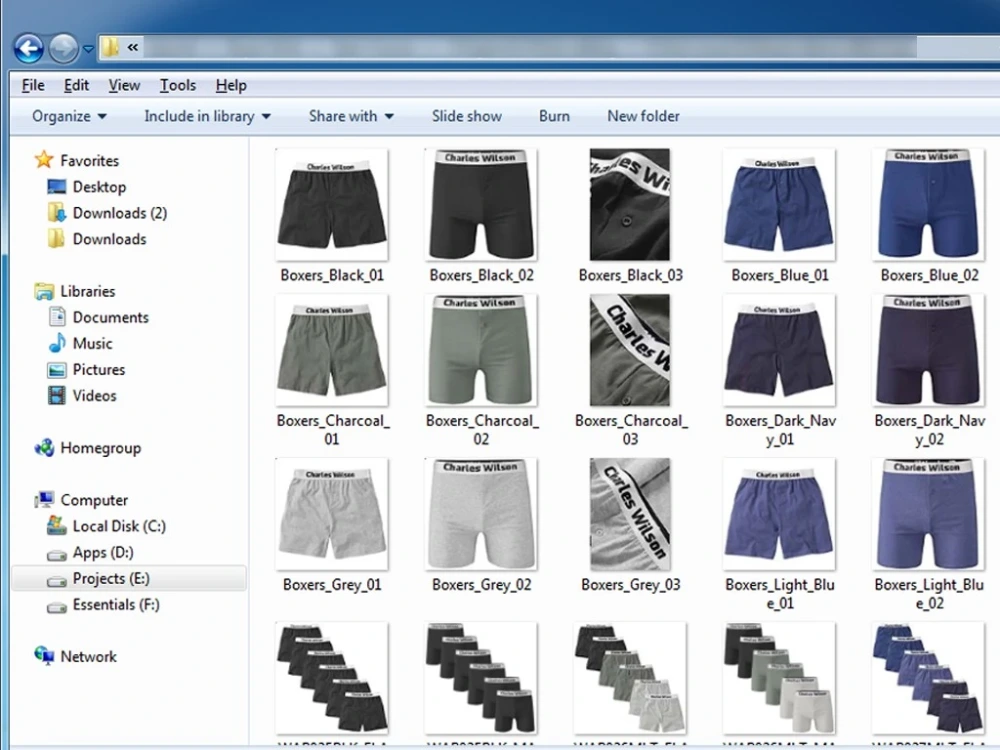1000x750 pixels.
Task: Select the Boxers_Charcoal_02 thumbnail
Action: tap(482, 349)
